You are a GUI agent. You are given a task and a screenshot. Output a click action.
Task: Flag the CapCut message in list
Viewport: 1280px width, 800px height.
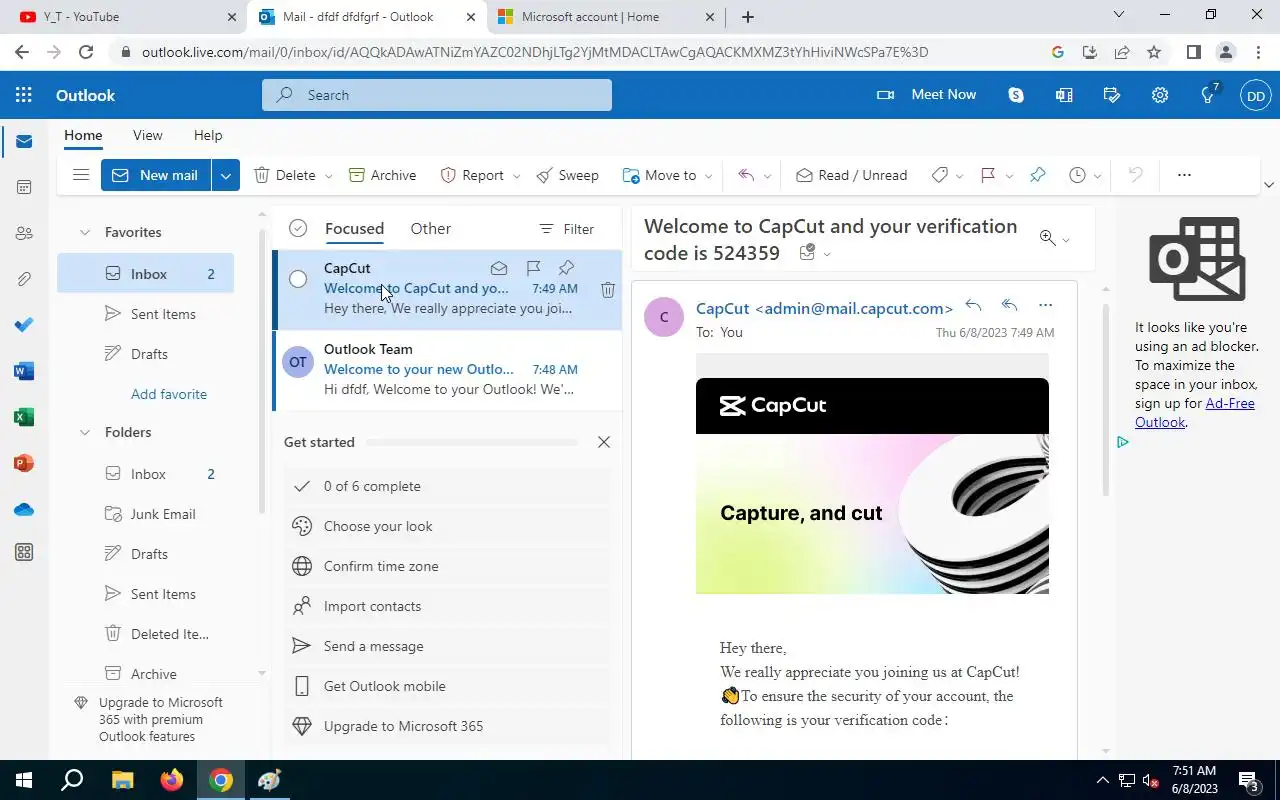point(533,268)
